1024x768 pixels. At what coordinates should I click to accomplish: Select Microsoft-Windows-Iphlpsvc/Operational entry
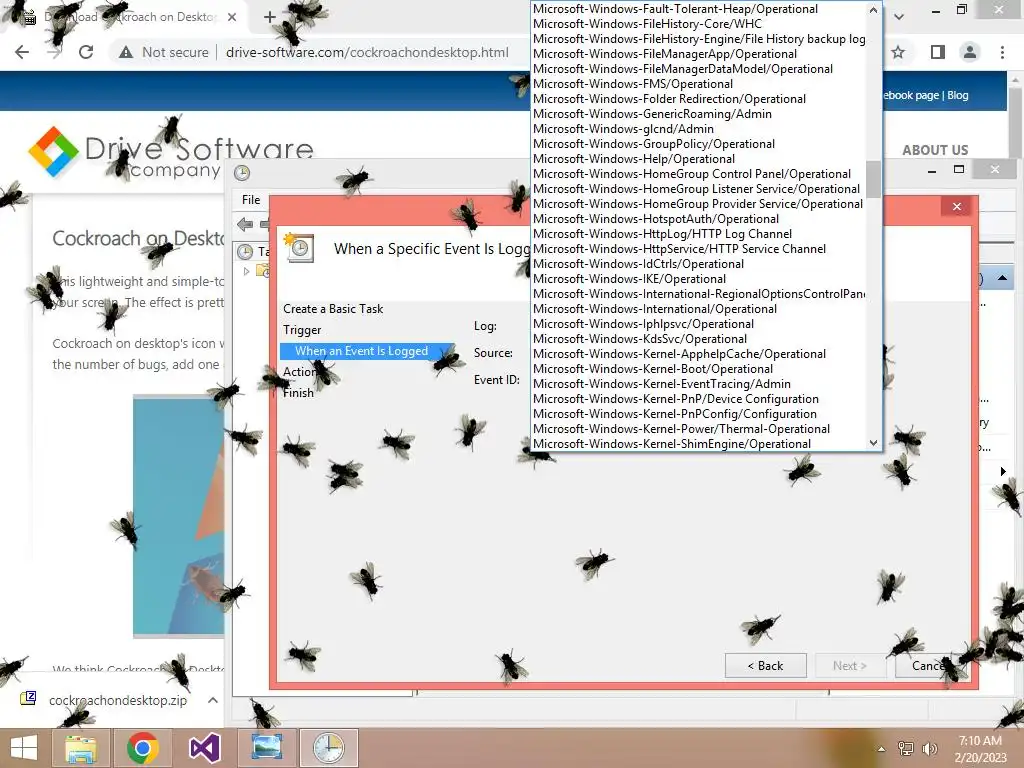(699, 325)
